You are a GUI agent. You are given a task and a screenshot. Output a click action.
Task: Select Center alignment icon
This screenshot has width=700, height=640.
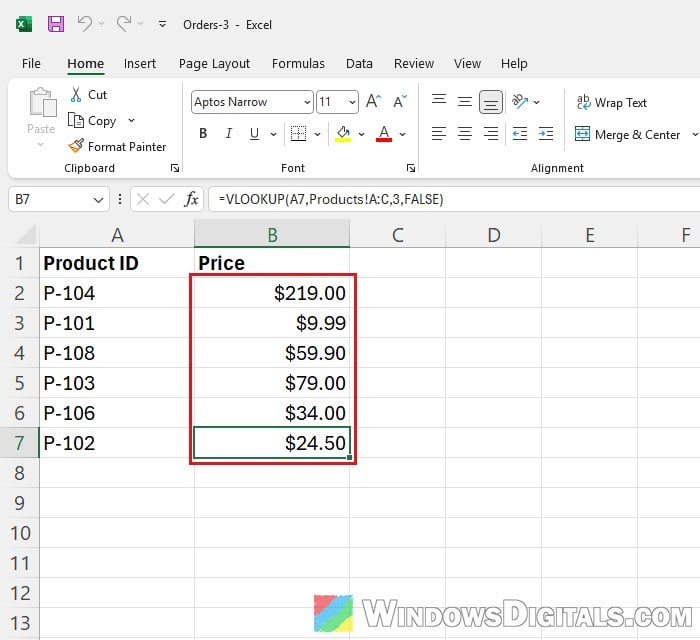(465, 133)
